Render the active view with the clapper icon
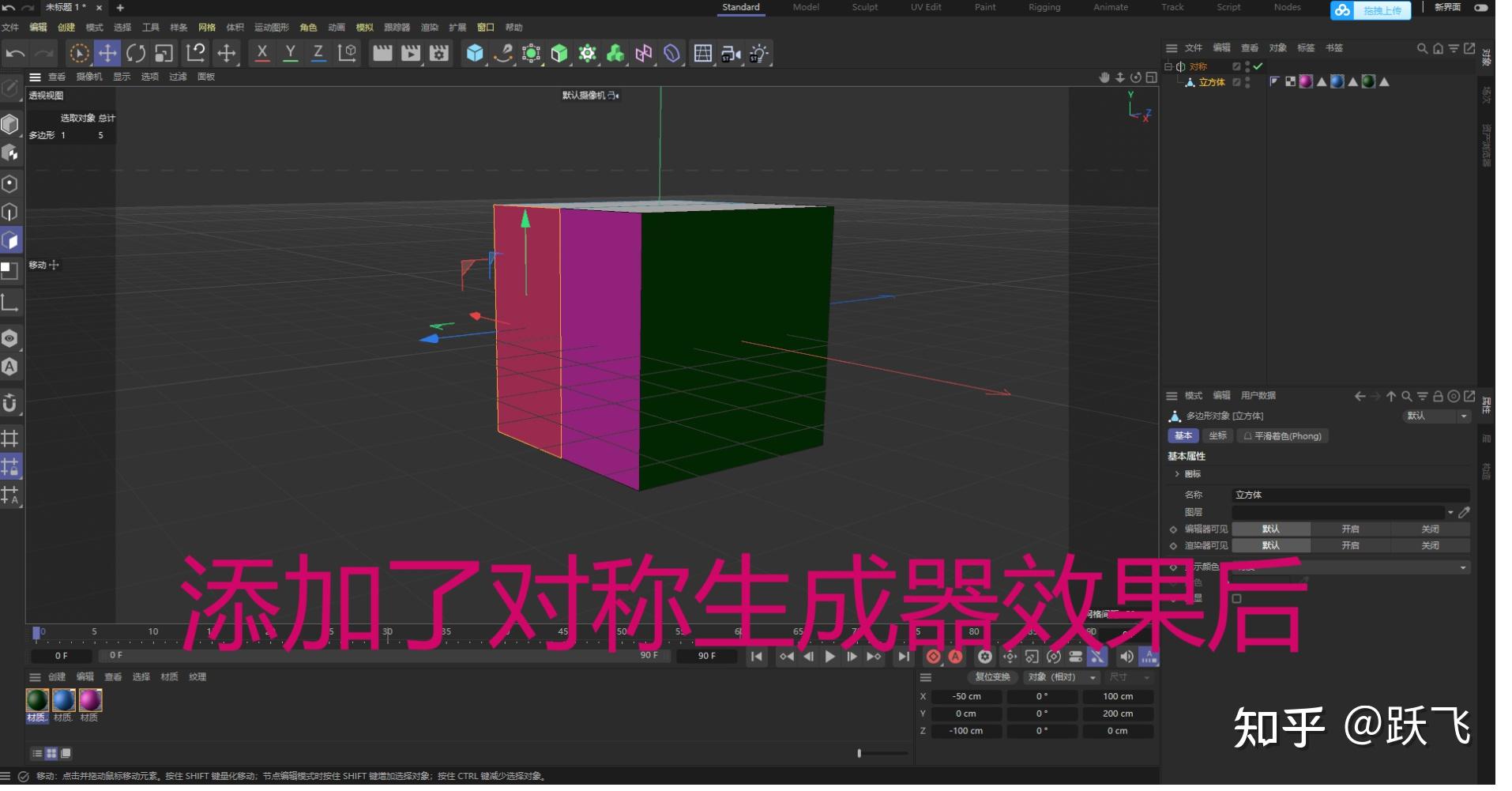 385,53
